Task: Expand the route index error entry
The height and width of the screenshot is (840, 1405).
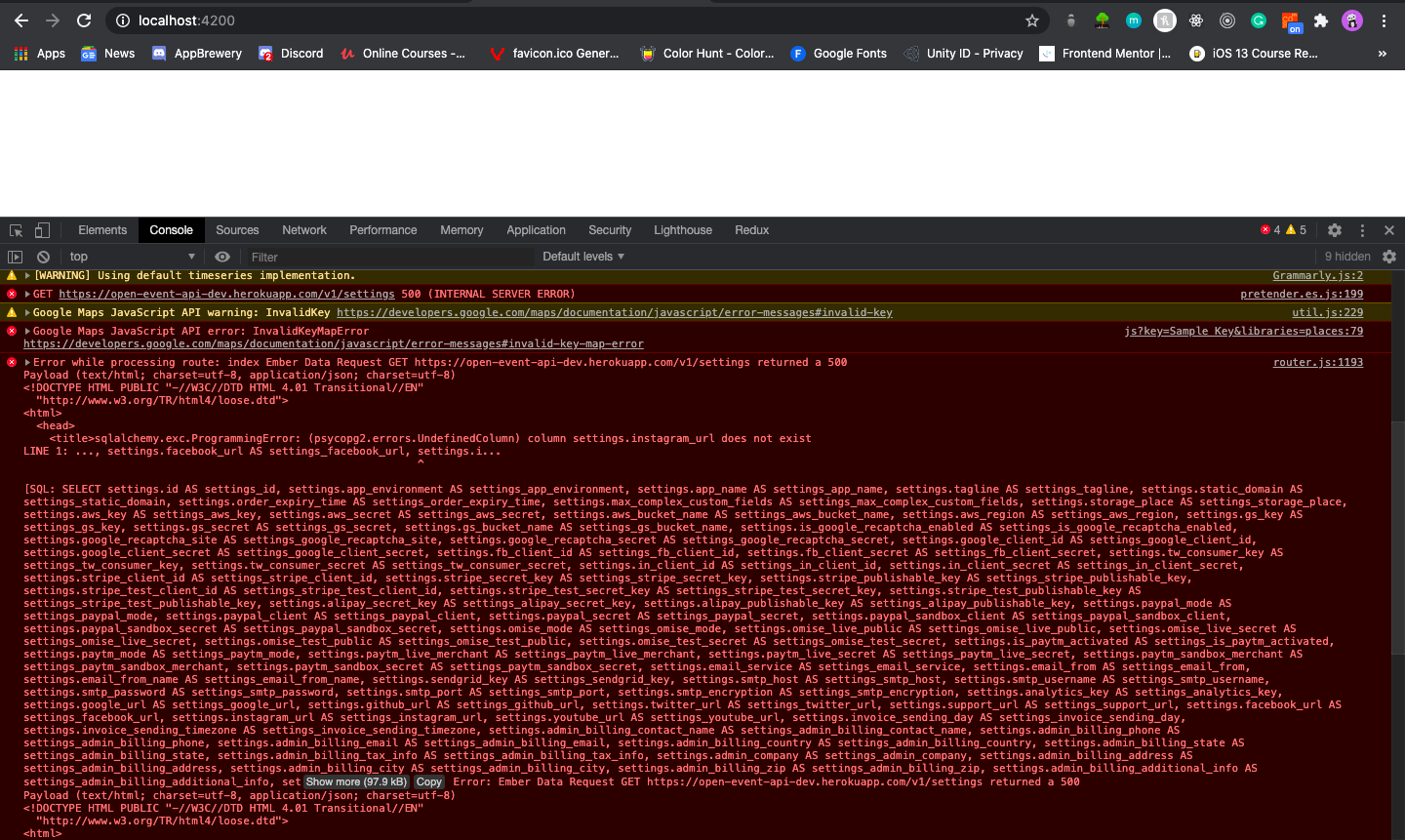Action: point(27,363)
